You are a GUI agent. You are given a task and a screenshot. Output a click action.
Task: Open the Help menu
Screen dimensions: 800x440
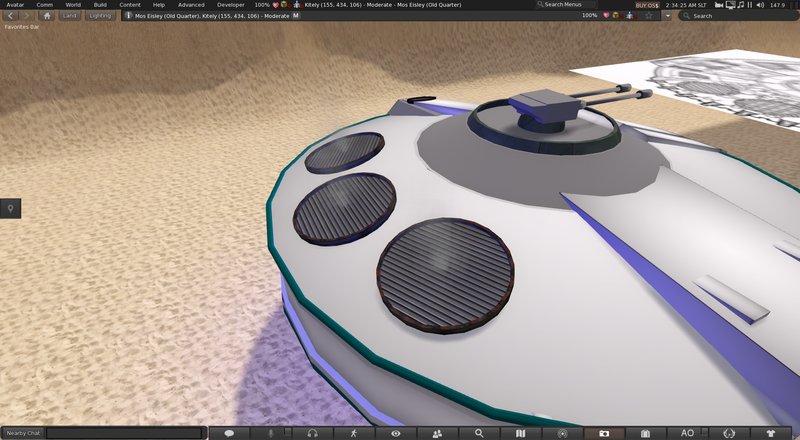(x=159, y=5)
